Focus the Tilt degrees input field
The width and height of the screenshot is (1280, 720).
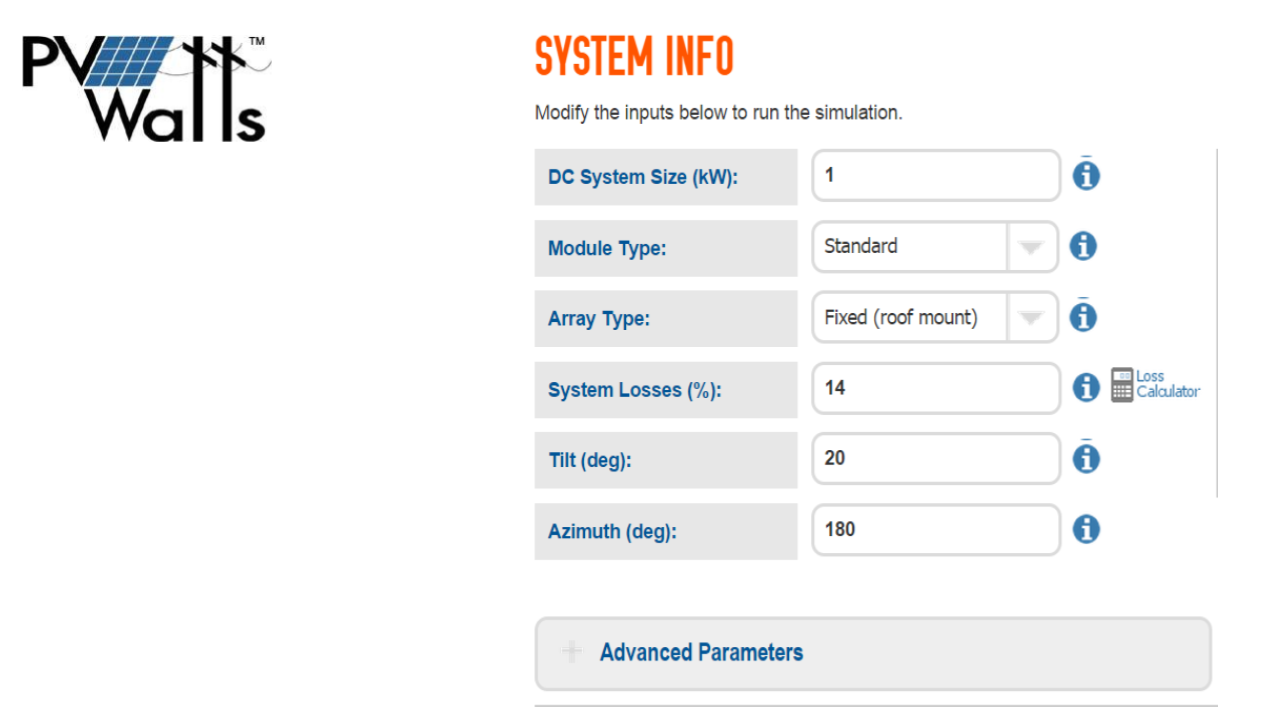[935, 459]
